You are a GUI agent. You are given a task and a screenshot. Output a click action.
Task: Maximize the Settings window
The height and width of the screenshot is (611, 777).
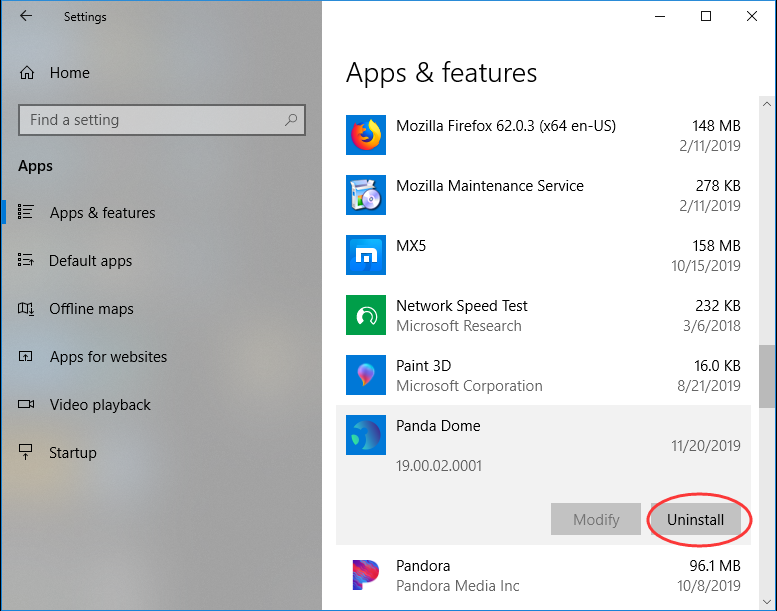706,16
